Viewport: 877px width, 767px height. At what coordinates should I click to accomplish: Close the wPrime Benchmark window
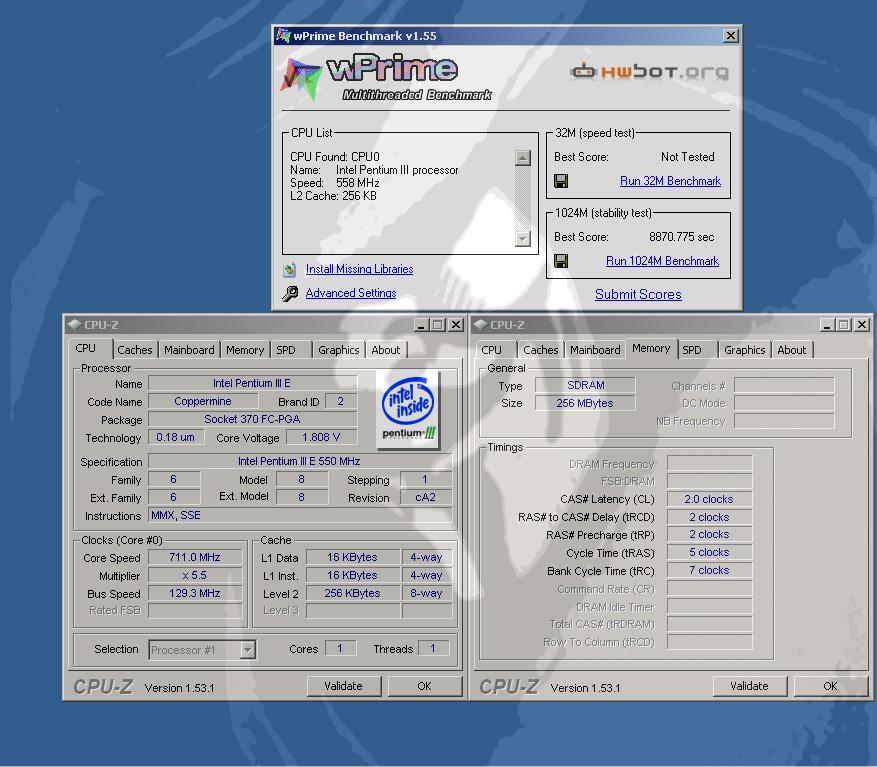[x=730, y=36]
